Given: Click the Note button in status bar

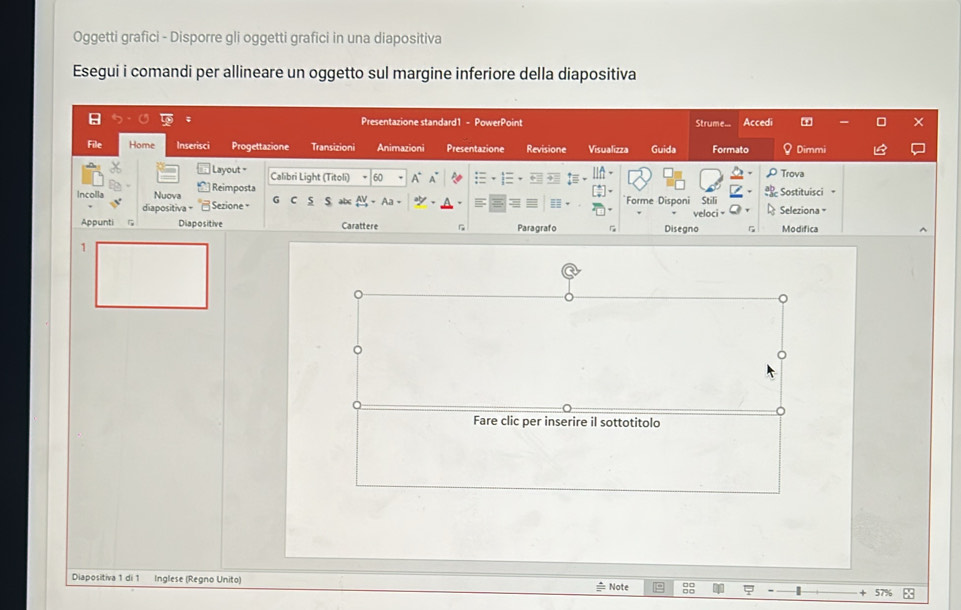Looking at the screenshot, I should pyautogui.click(x=612, y=588).
